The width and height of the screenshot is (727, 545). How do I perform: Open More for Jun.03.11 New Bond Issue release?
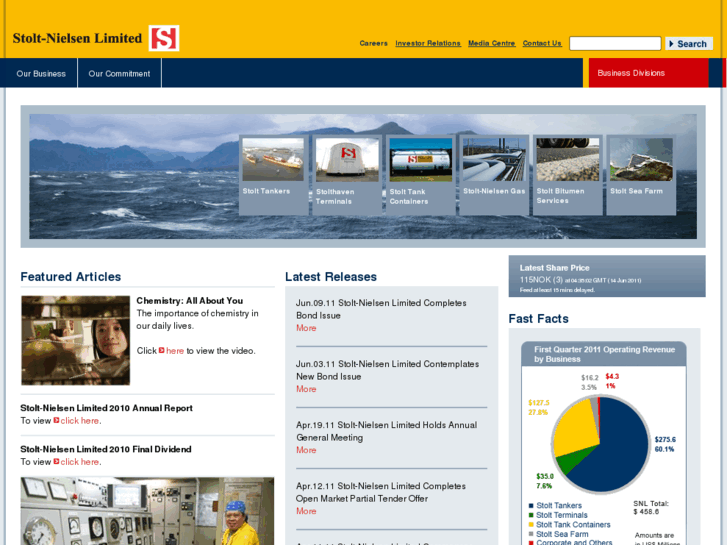coord(306,389)
